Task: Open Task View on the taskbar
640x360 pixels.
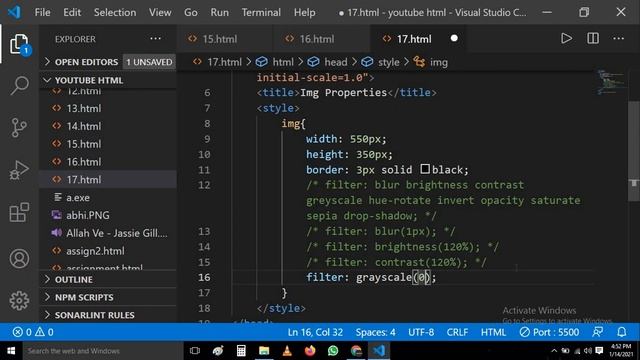Action: coord(195,351)
